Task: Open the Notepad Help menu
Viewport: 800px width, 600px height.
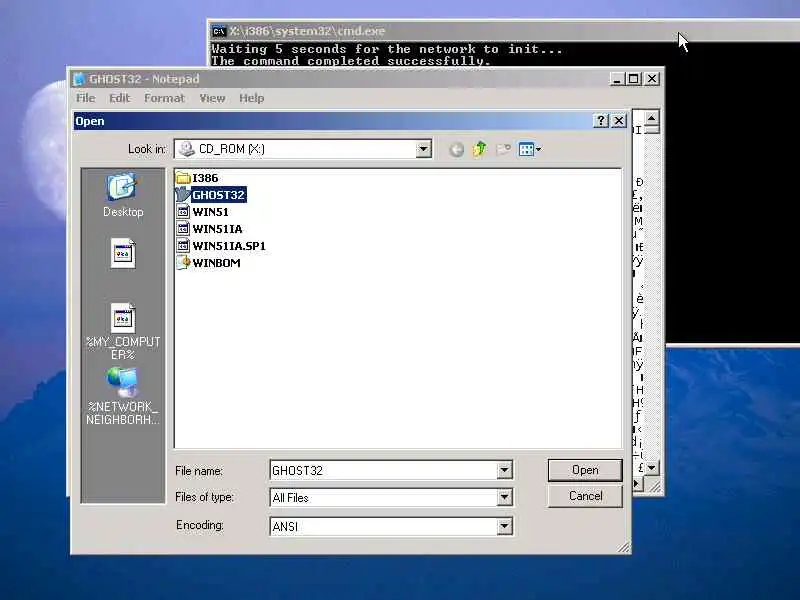Action: 252,98
